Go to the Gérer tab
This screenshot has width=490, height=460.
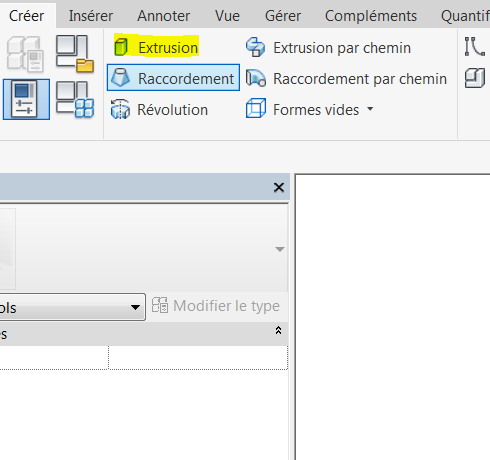click(283, 16)
